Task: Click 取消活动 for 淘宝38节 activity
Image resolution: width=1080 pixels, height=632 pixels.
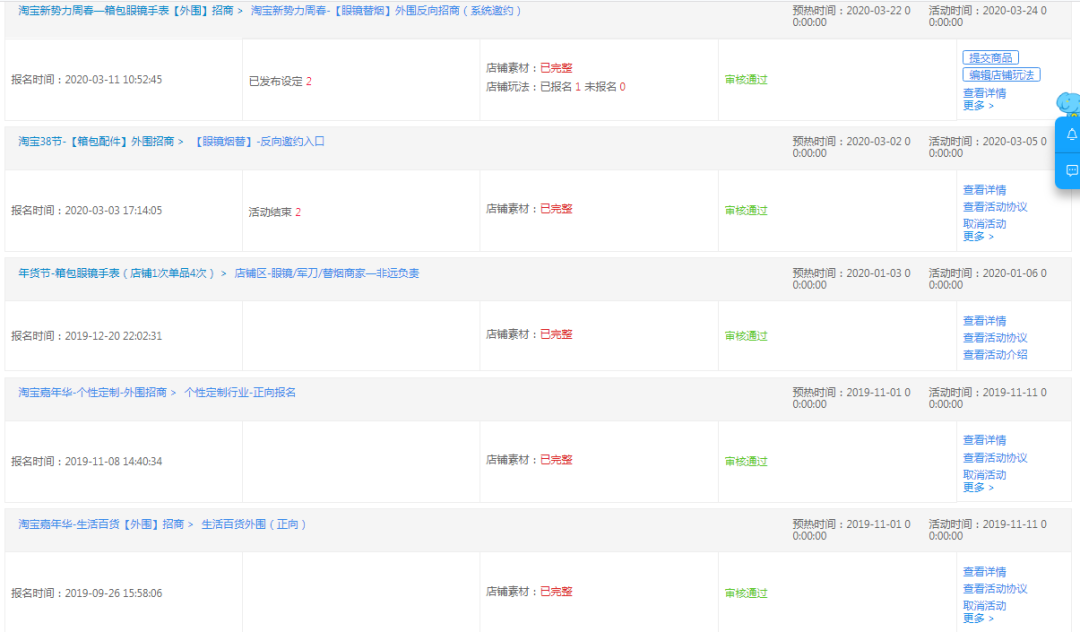Action: (x=984, y=224)
